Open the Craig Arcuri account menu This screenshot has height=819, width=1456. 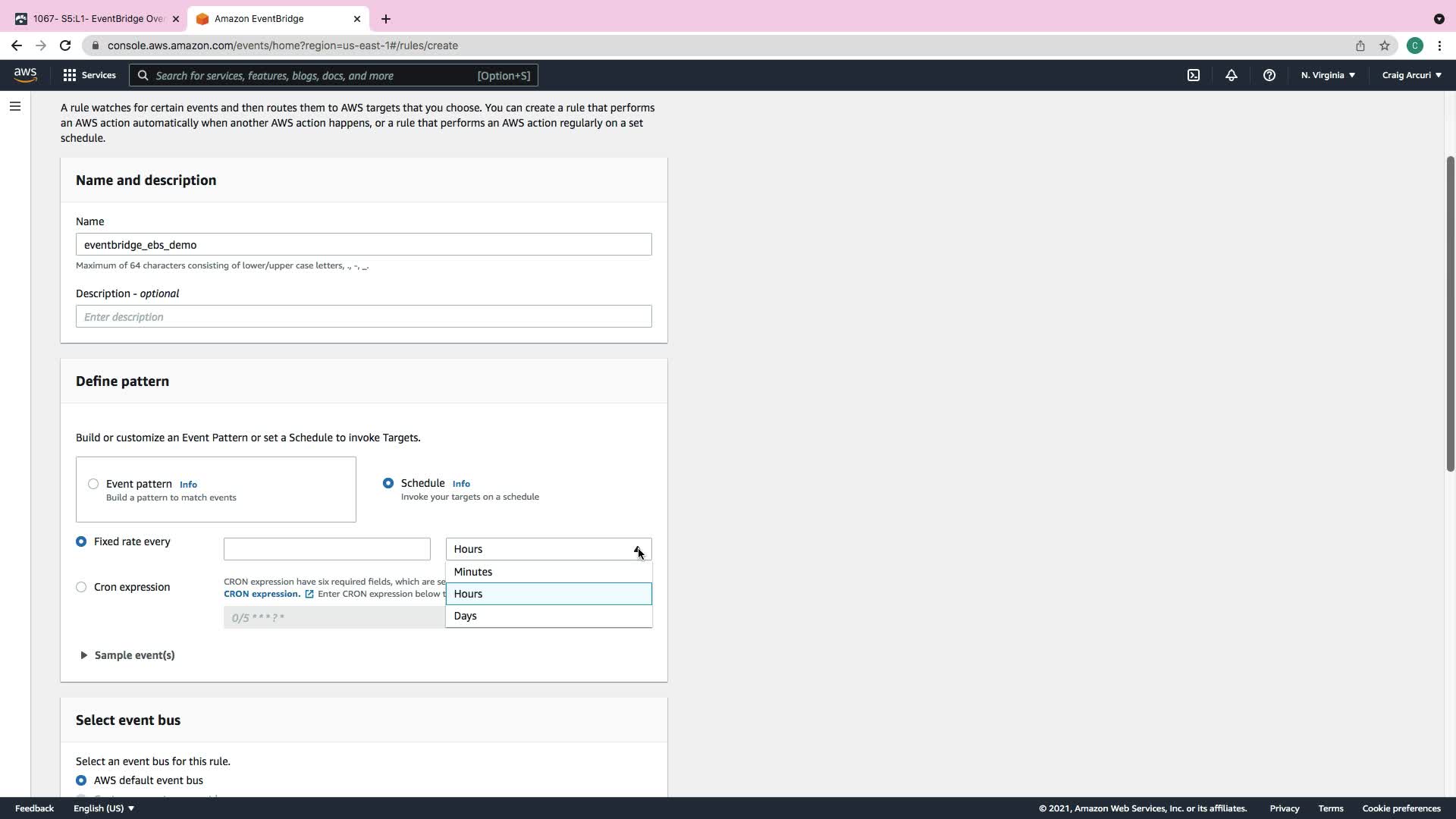coord(1411,75)
